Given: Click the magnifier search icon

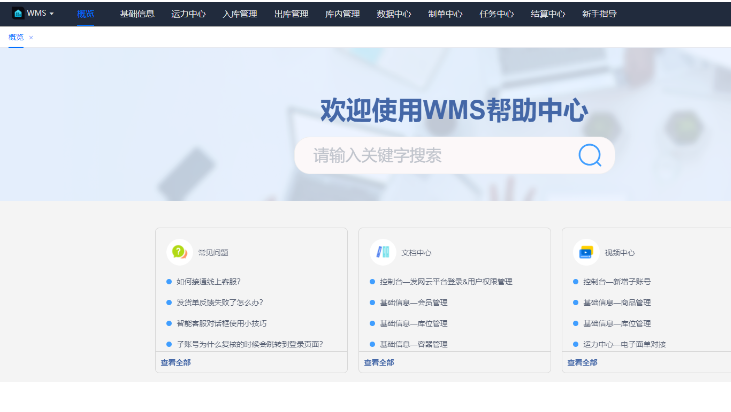Looking at the screenshot, I should tap(590, 155).
